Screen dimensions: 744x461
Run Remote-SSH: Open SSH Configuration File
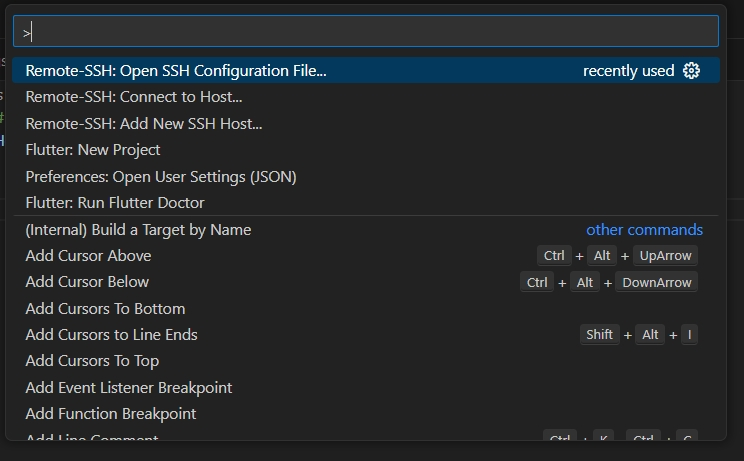point(366,71)
